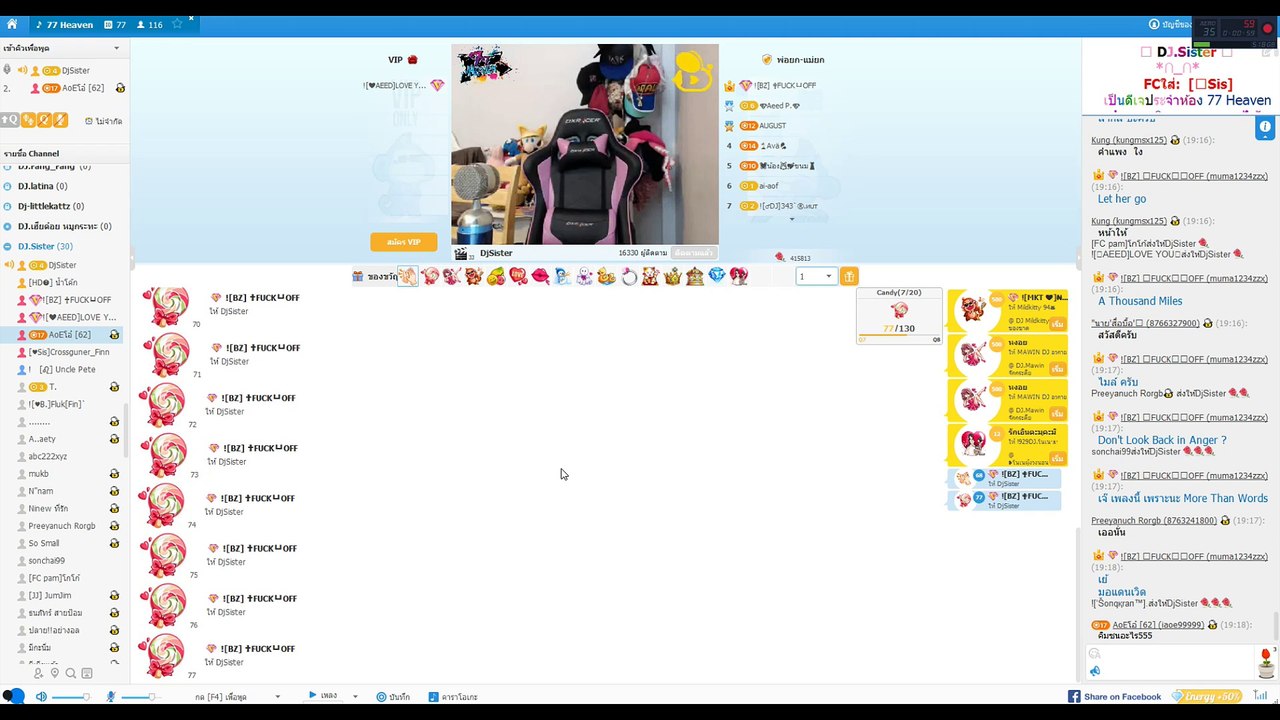Click the grey Q queue-up button
Screen dimensions: 1280x720
10,120
